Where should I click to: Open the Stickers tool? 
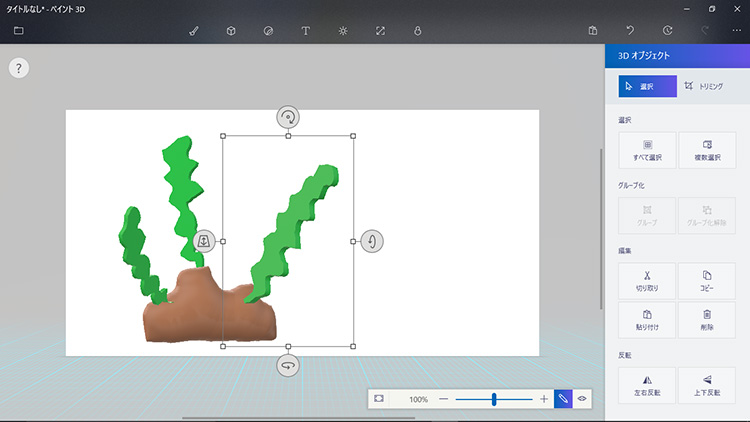click(268, 31)
